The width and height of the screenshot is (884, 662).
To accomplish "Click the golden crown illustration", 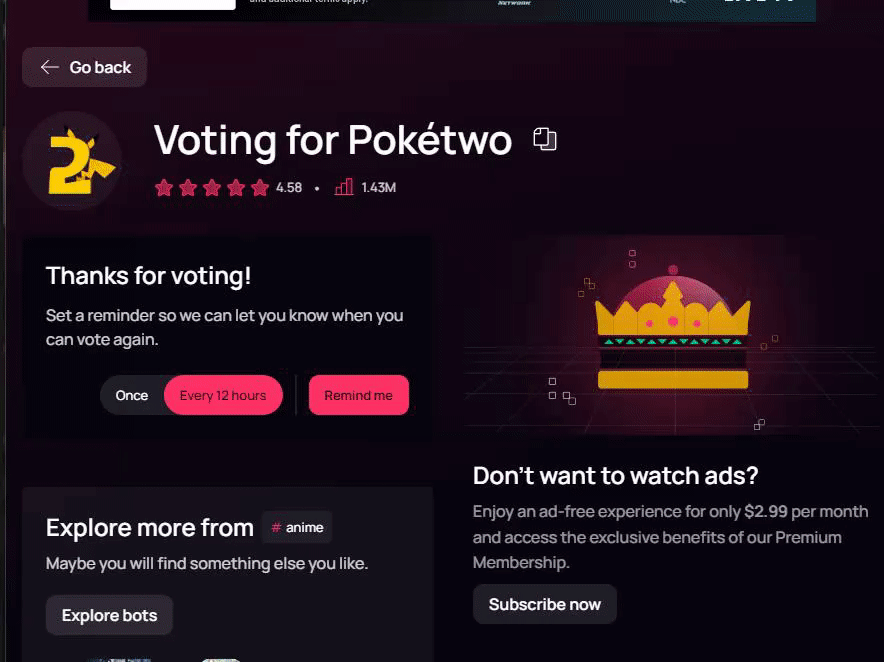I will pos(673,333).
